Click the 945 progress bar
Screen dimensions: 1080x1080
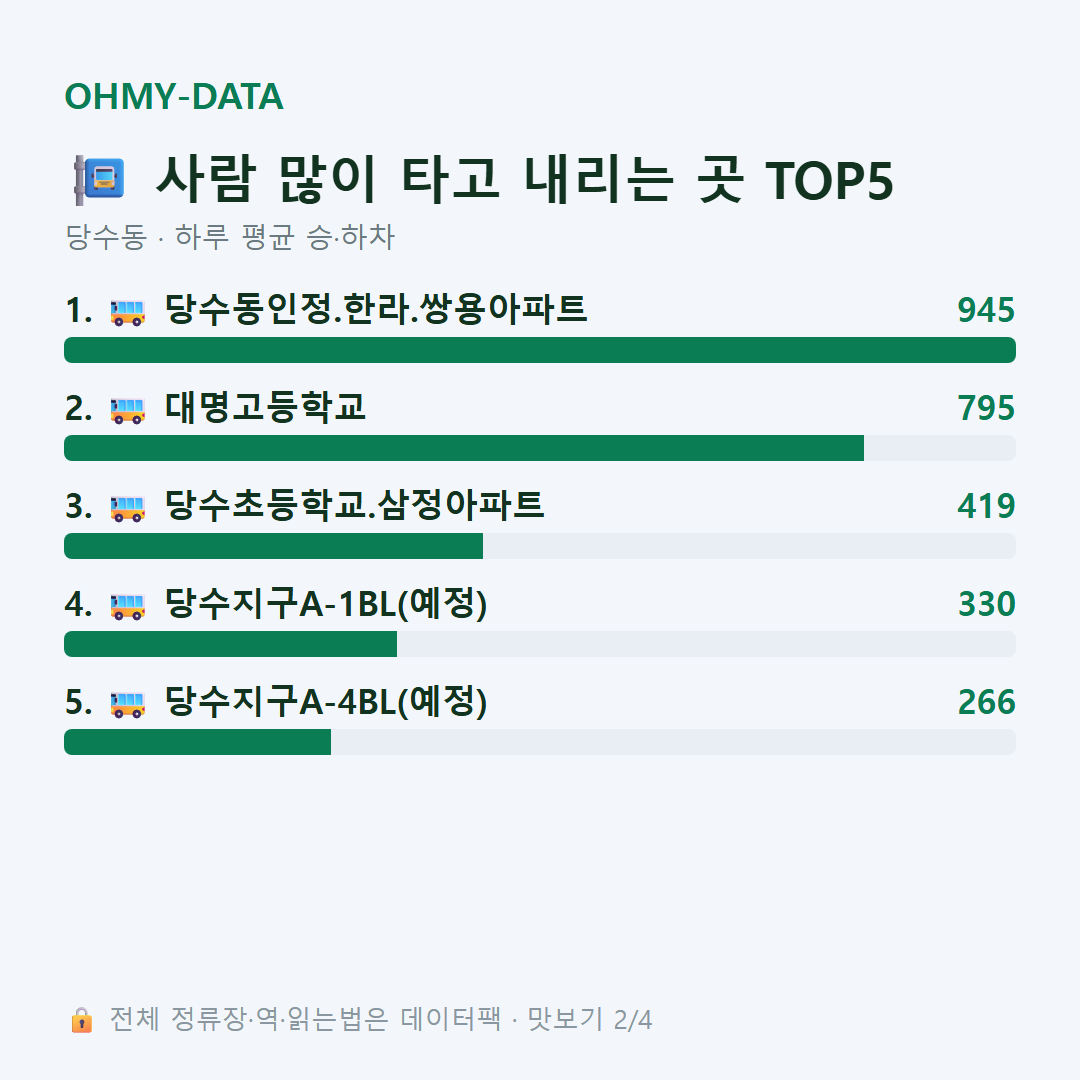(540, 350)
